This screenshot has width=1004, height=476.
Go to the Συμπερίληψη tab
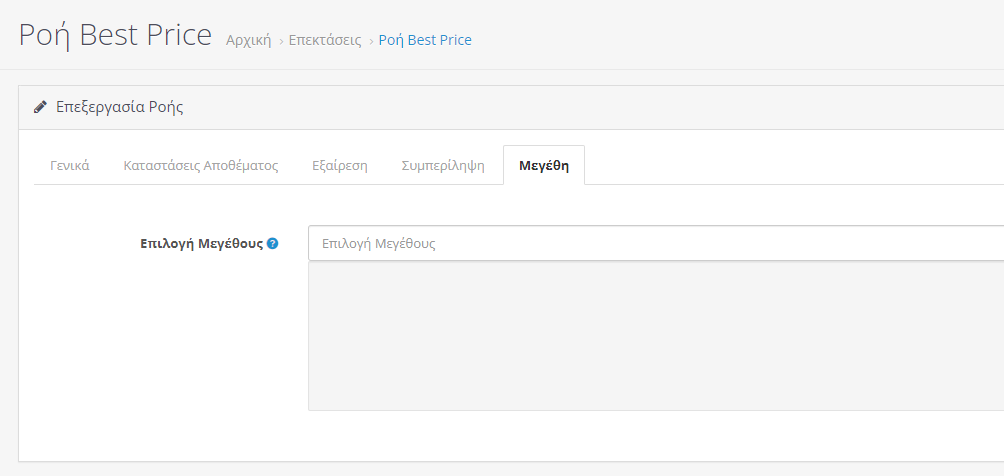(443, 165)
